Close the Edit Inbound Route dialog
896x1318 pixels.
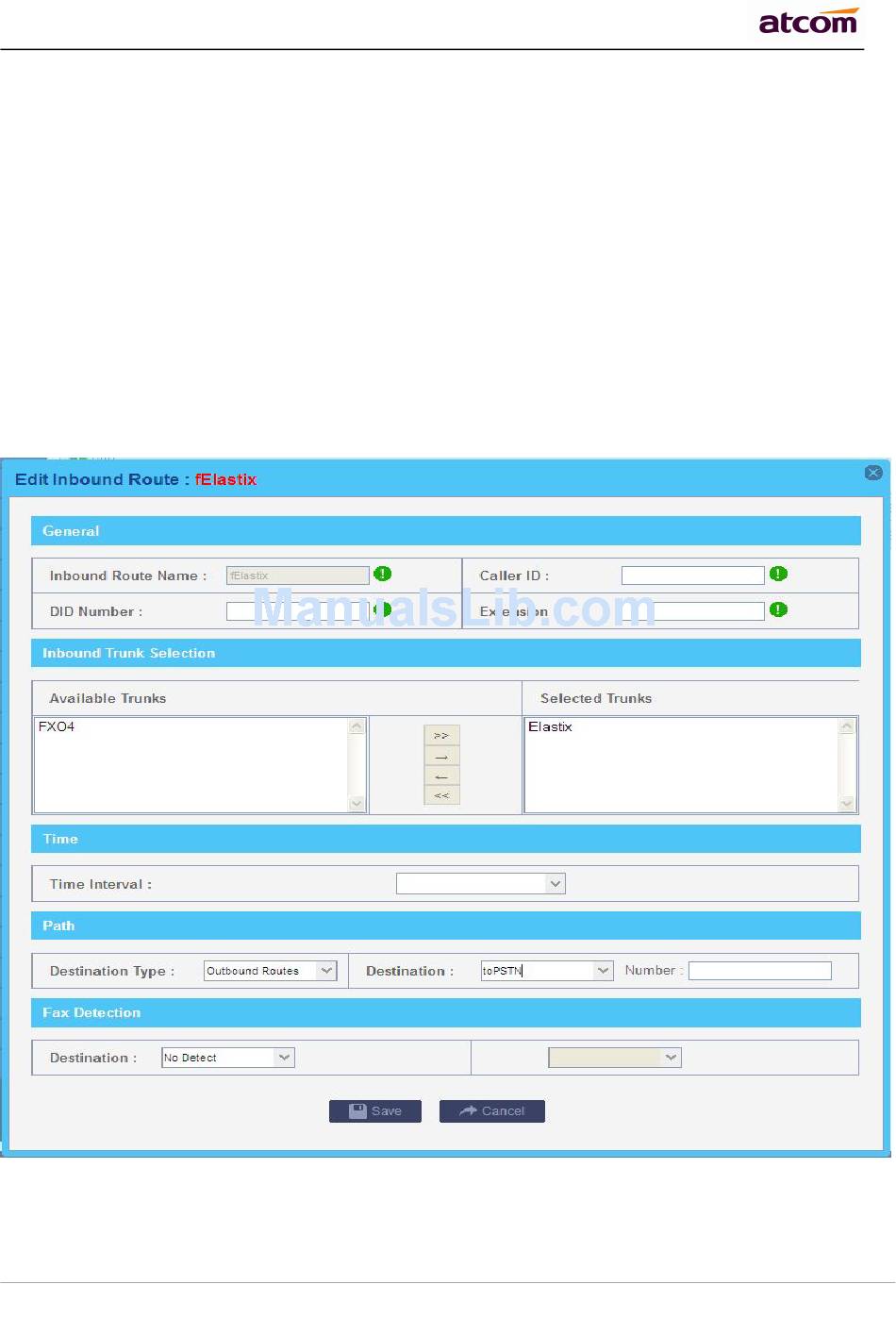click(872, 473)
